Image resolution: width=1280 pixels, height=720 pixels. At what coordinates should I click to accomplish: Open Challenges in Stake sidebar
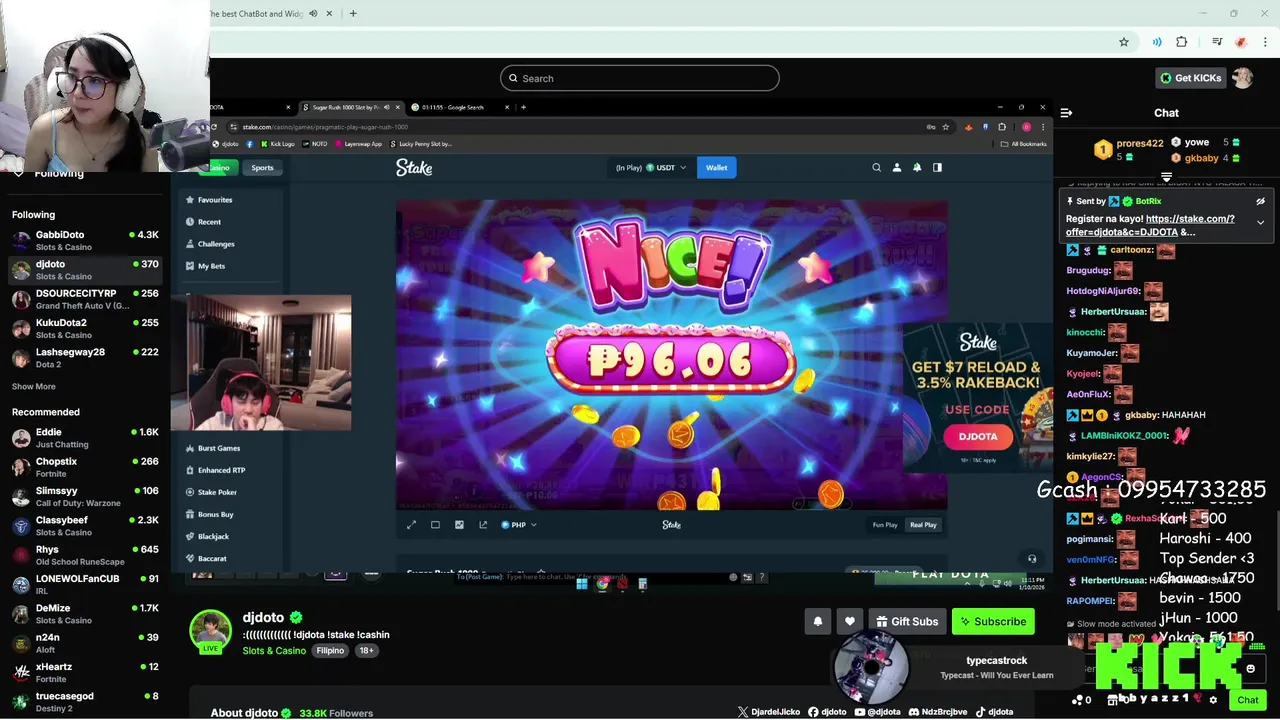(x=216, y=244)
